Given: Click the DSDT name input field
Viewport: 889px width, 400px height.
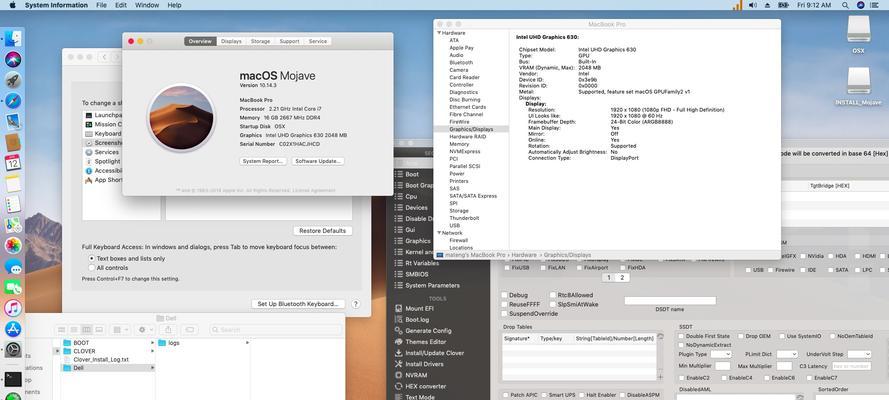Looking at the screenshot, I should pos(670,300).
